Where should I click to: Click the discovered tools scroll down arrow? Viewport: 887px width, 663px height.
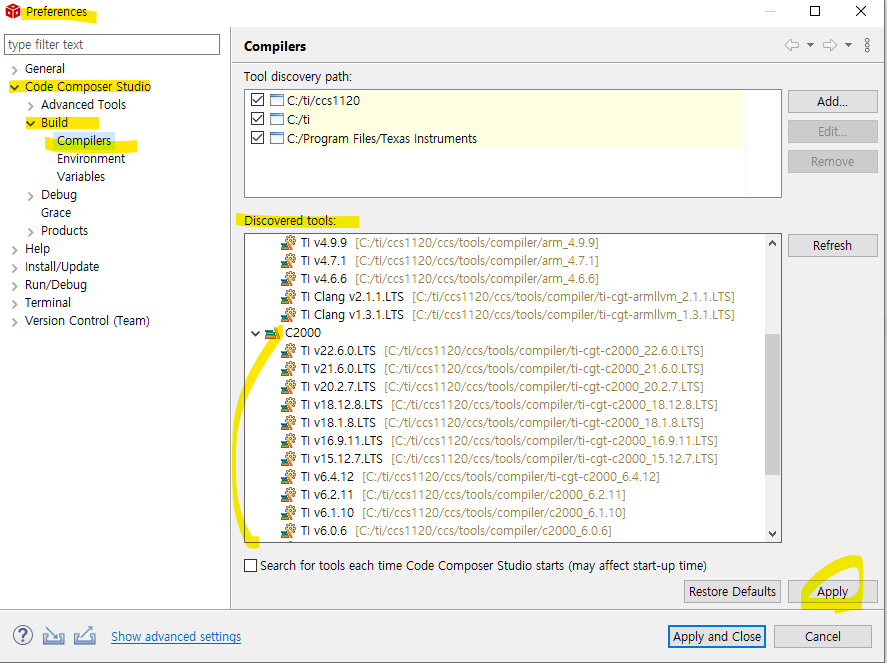(773, 533)
